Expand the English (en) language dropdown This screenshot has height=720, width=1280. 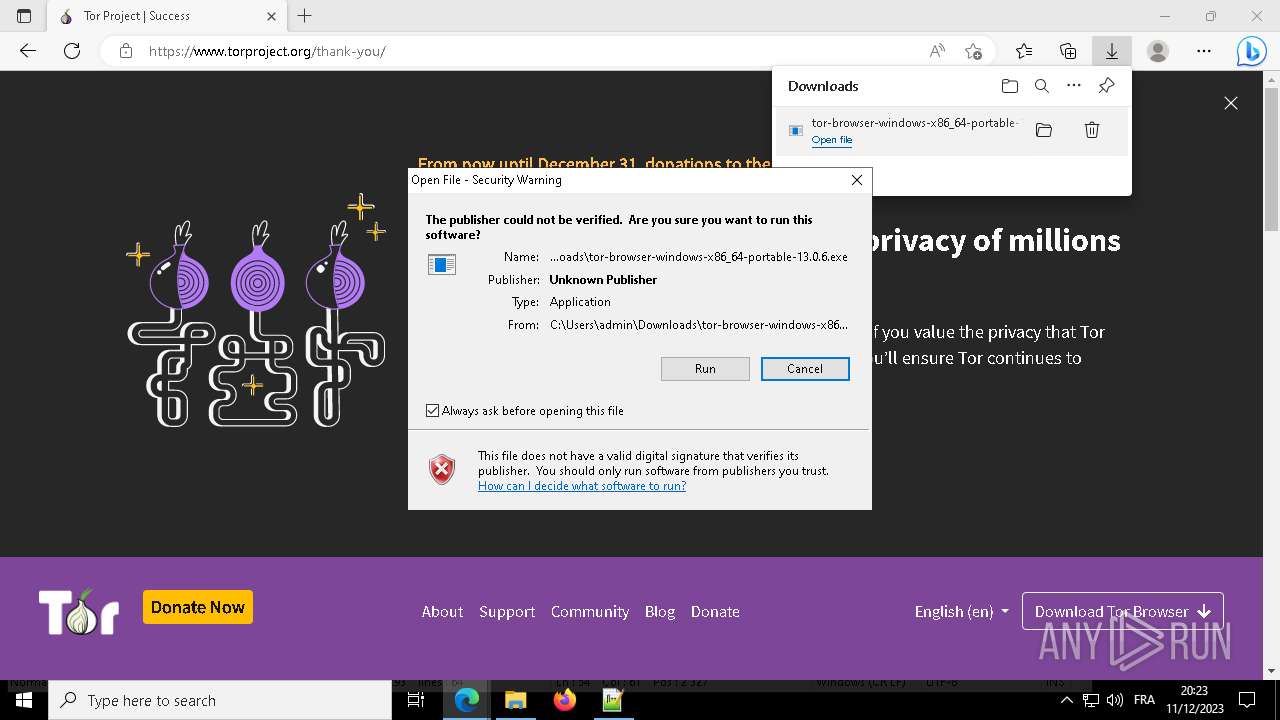pyautogui.click(x=961, y=612)
